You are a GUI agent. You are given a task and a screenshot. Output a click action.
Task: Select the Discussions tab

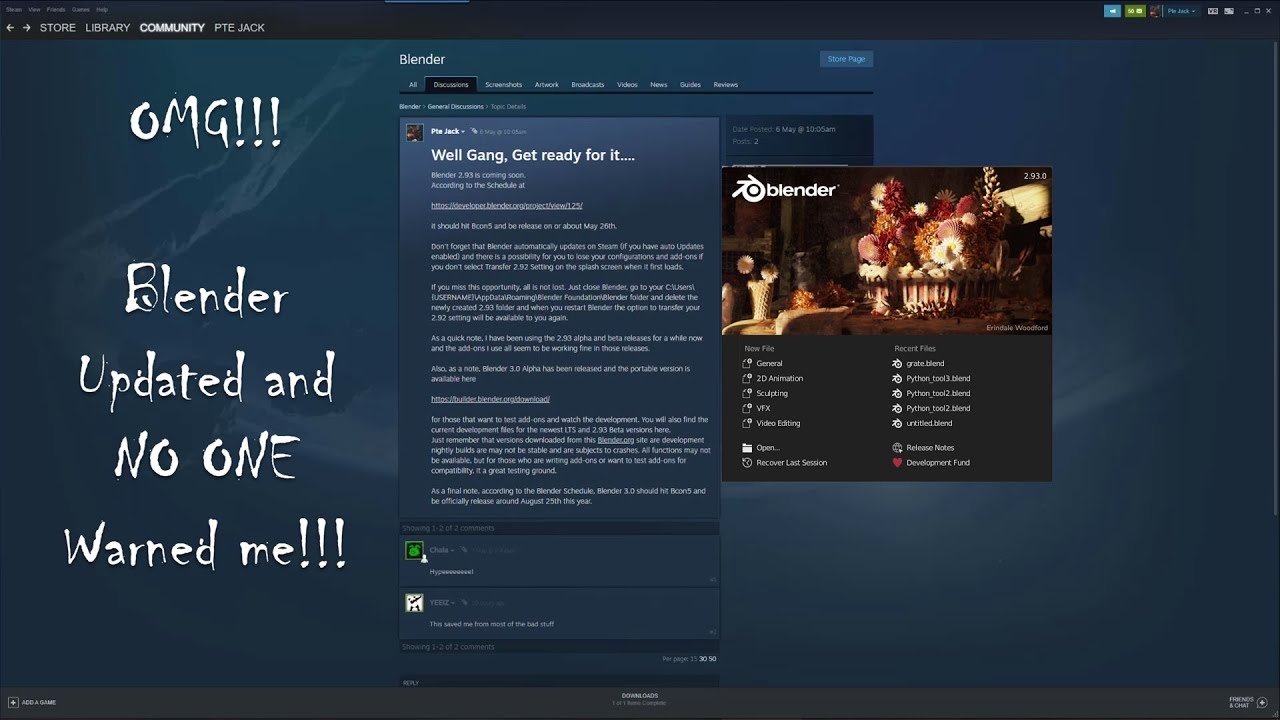pyautogui.click(x=451, y=85)
